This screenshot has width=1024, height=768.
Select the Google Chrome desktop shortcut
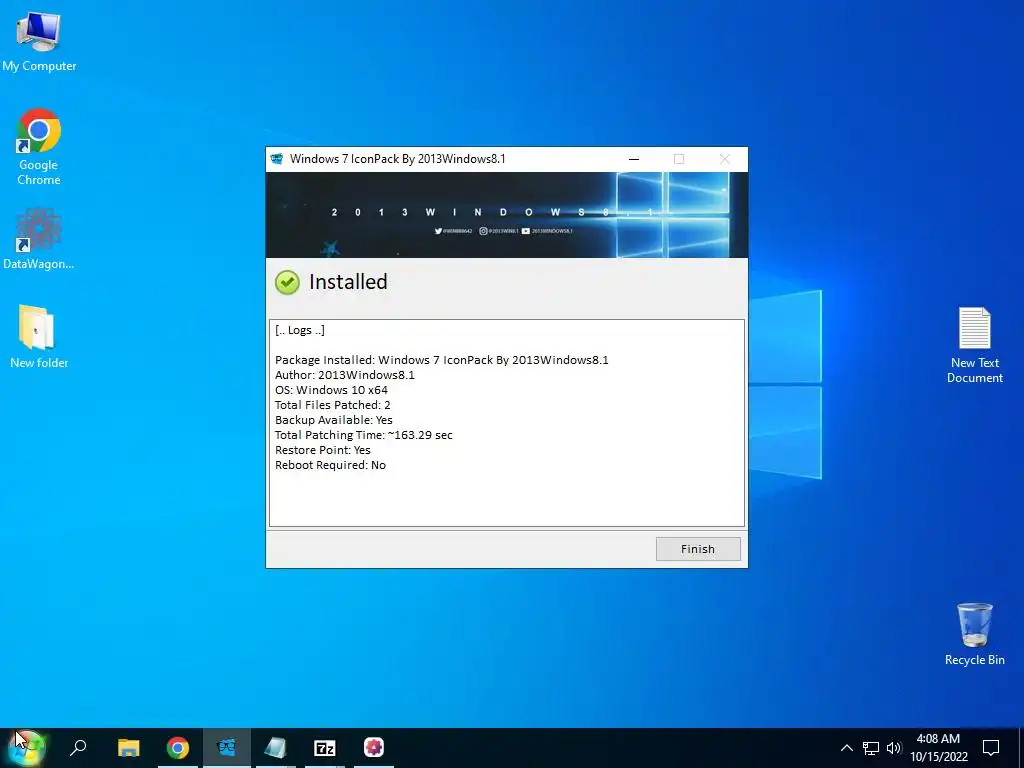point(39,147)
